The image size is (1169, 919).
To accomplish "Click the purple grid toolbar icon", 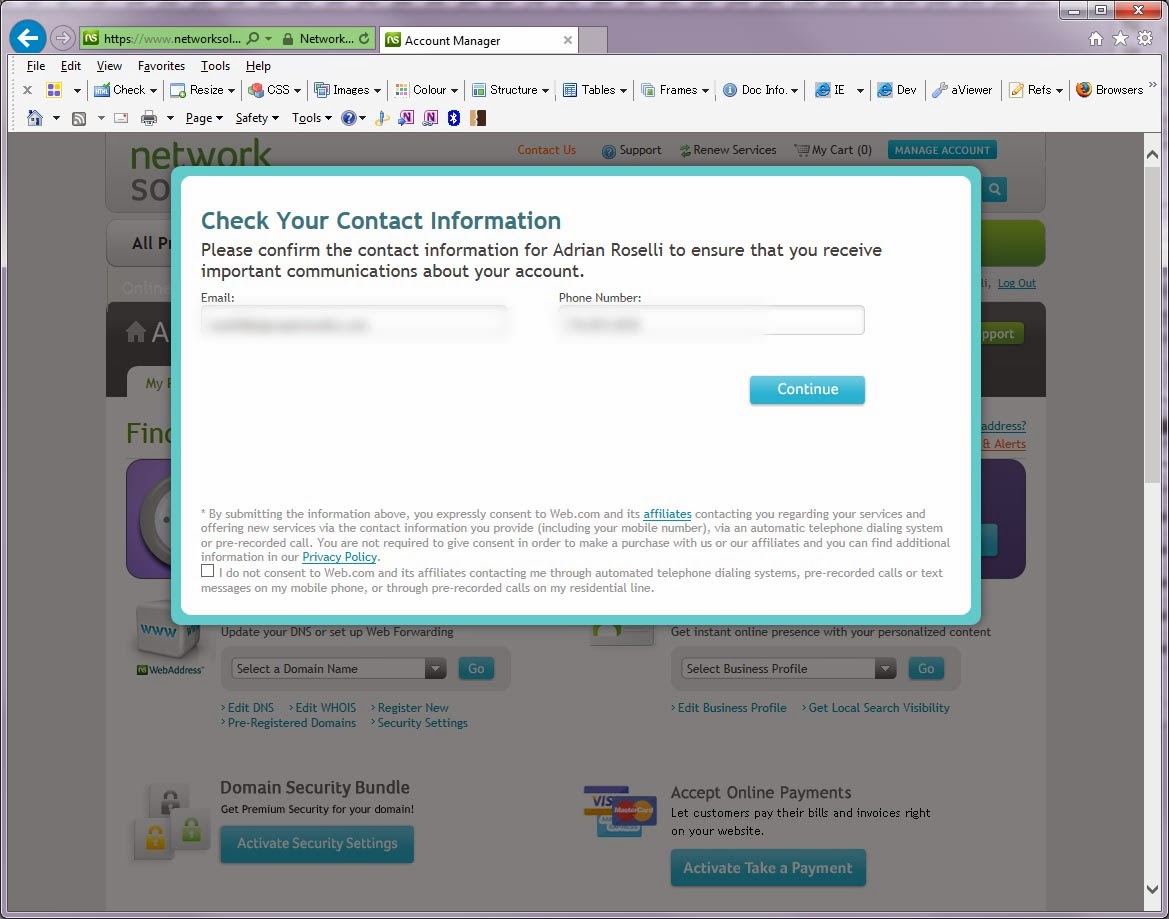I will 54,90.
